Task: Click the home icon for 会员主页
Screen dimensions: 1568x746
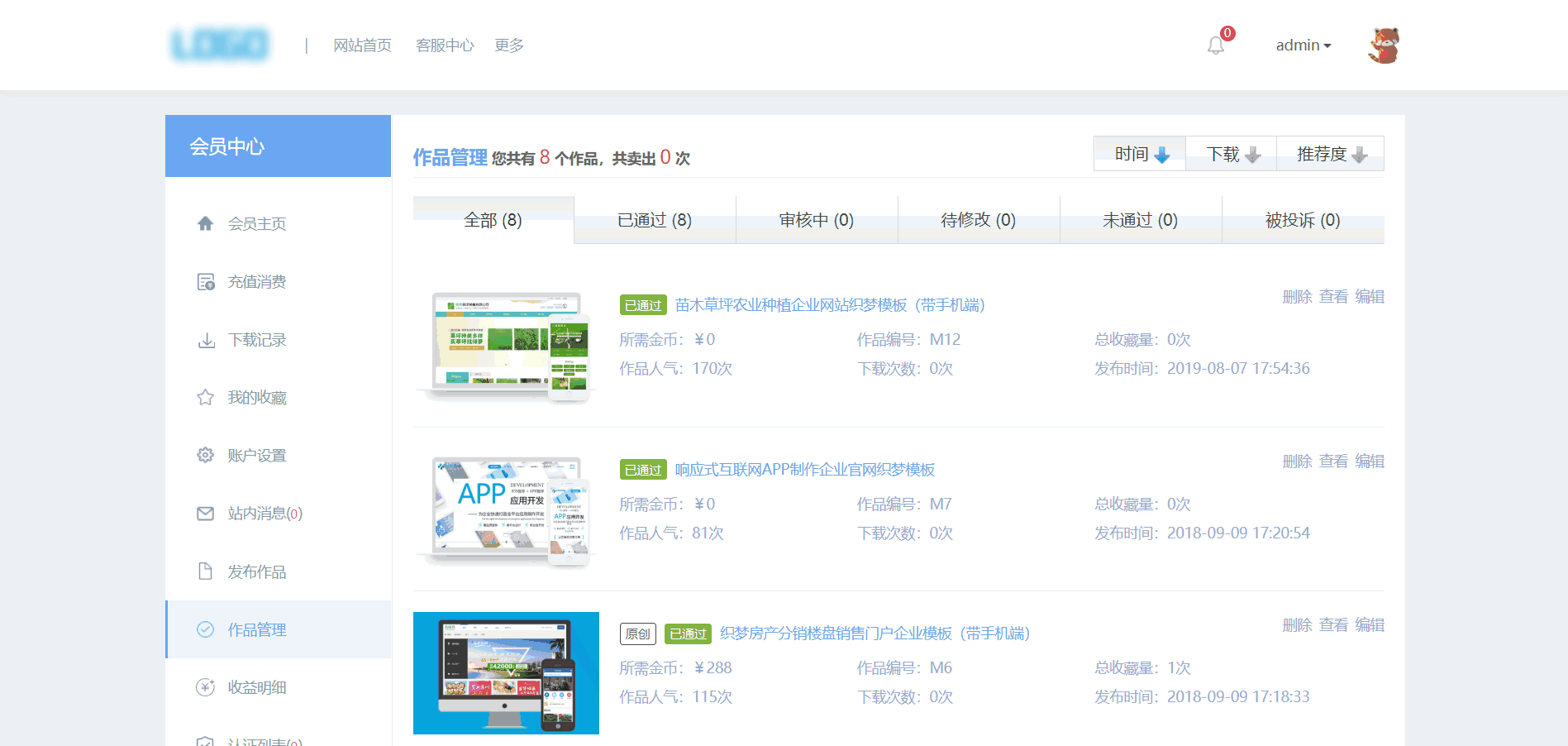Action: [x=206, y=223]
